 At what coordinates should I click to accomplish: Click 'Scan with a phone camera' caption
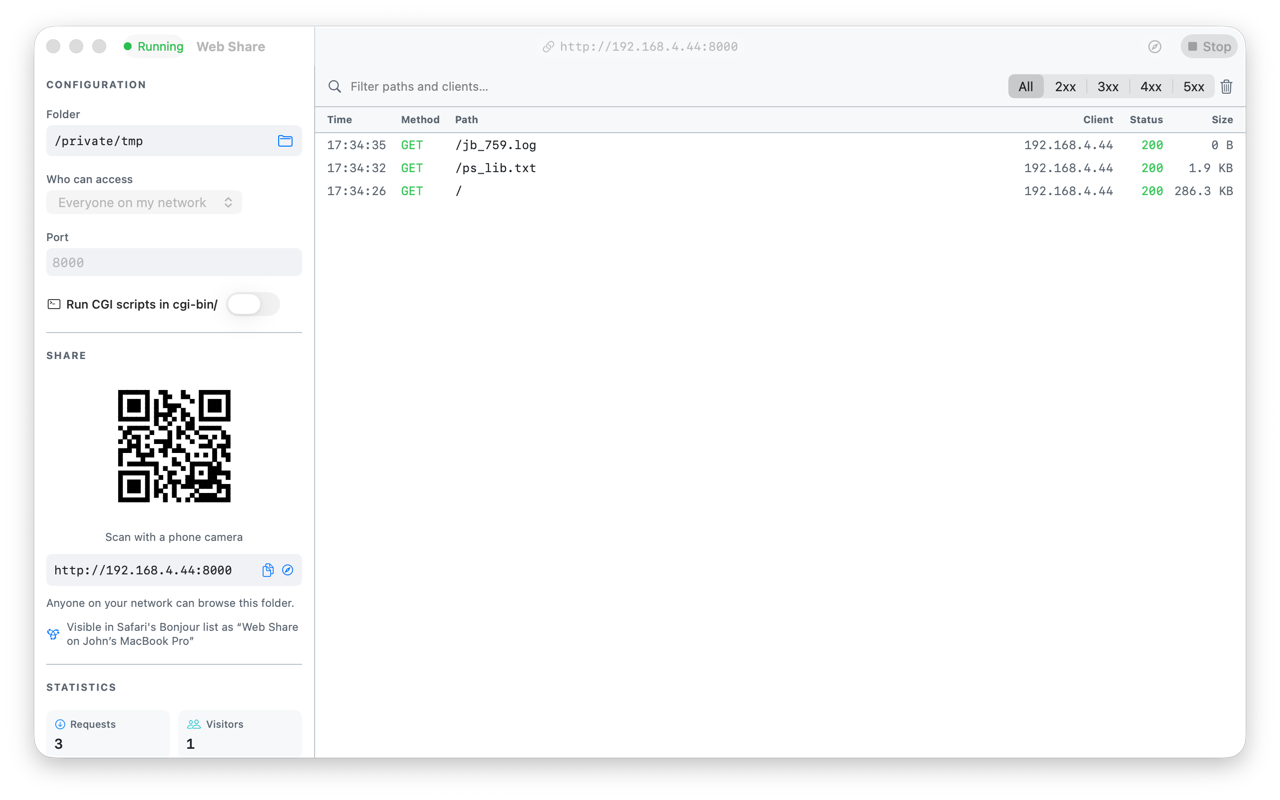[174, 537]
